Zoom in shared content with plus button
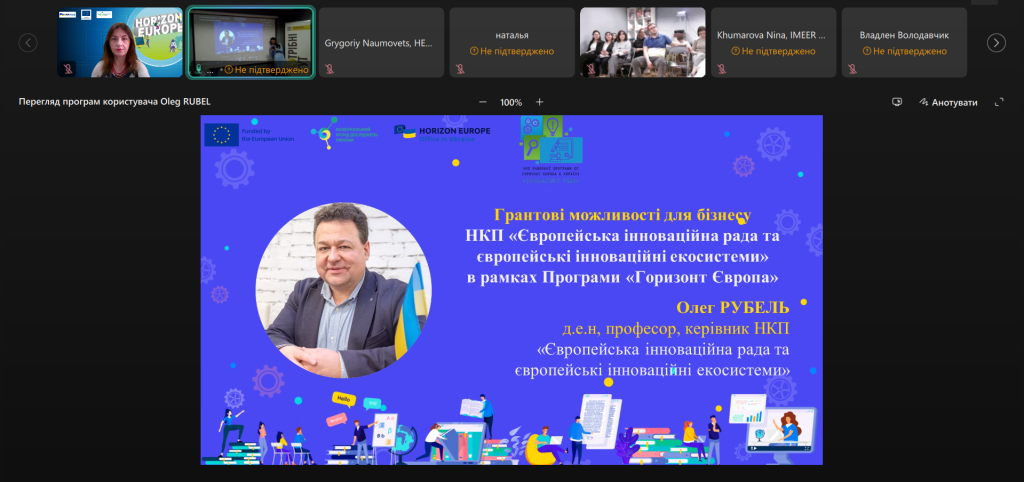 coord(539,102)
